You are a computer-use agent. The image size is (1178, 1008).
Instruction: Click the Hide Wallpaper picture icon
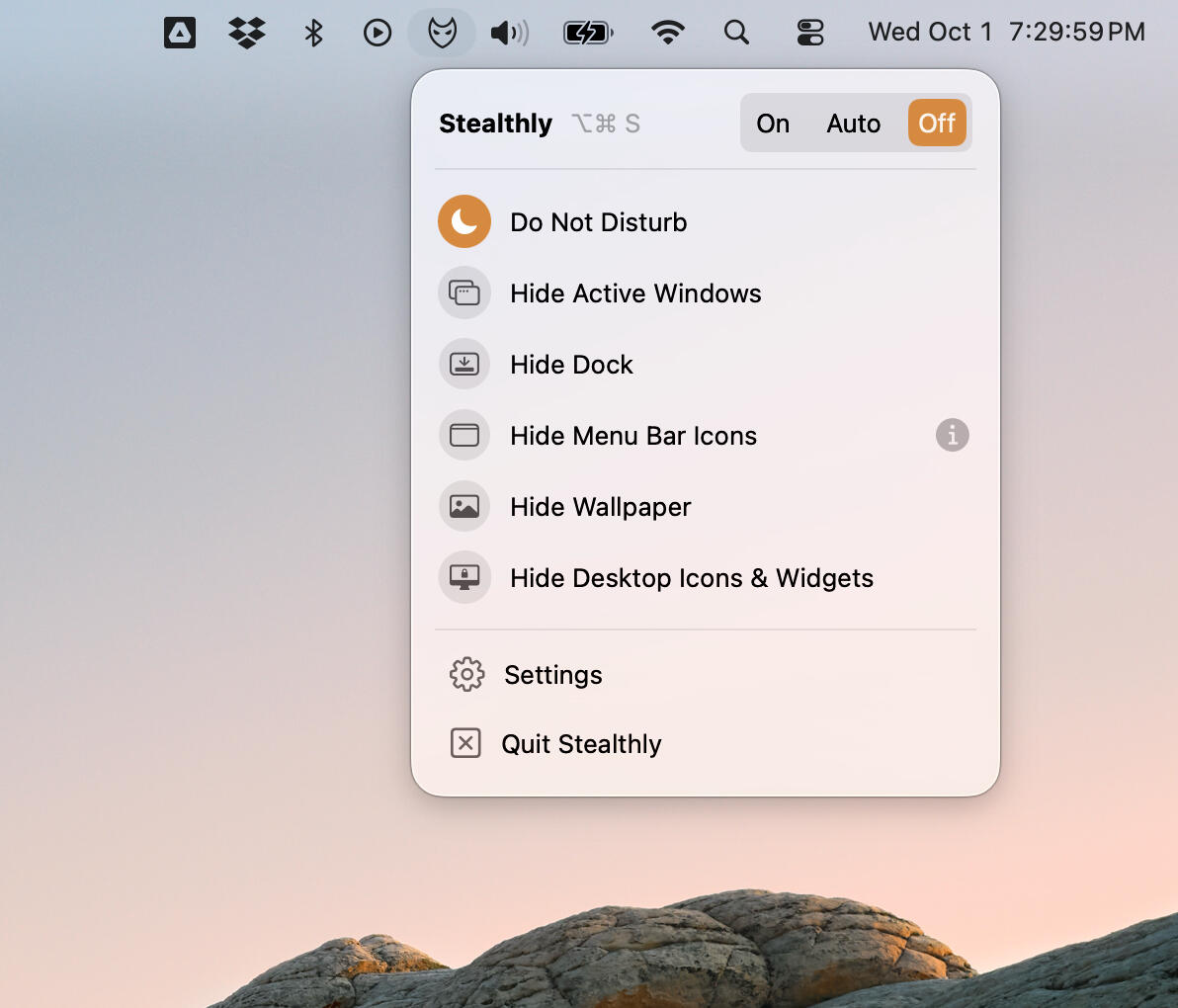pyautogui.click(x=464, y=506)
